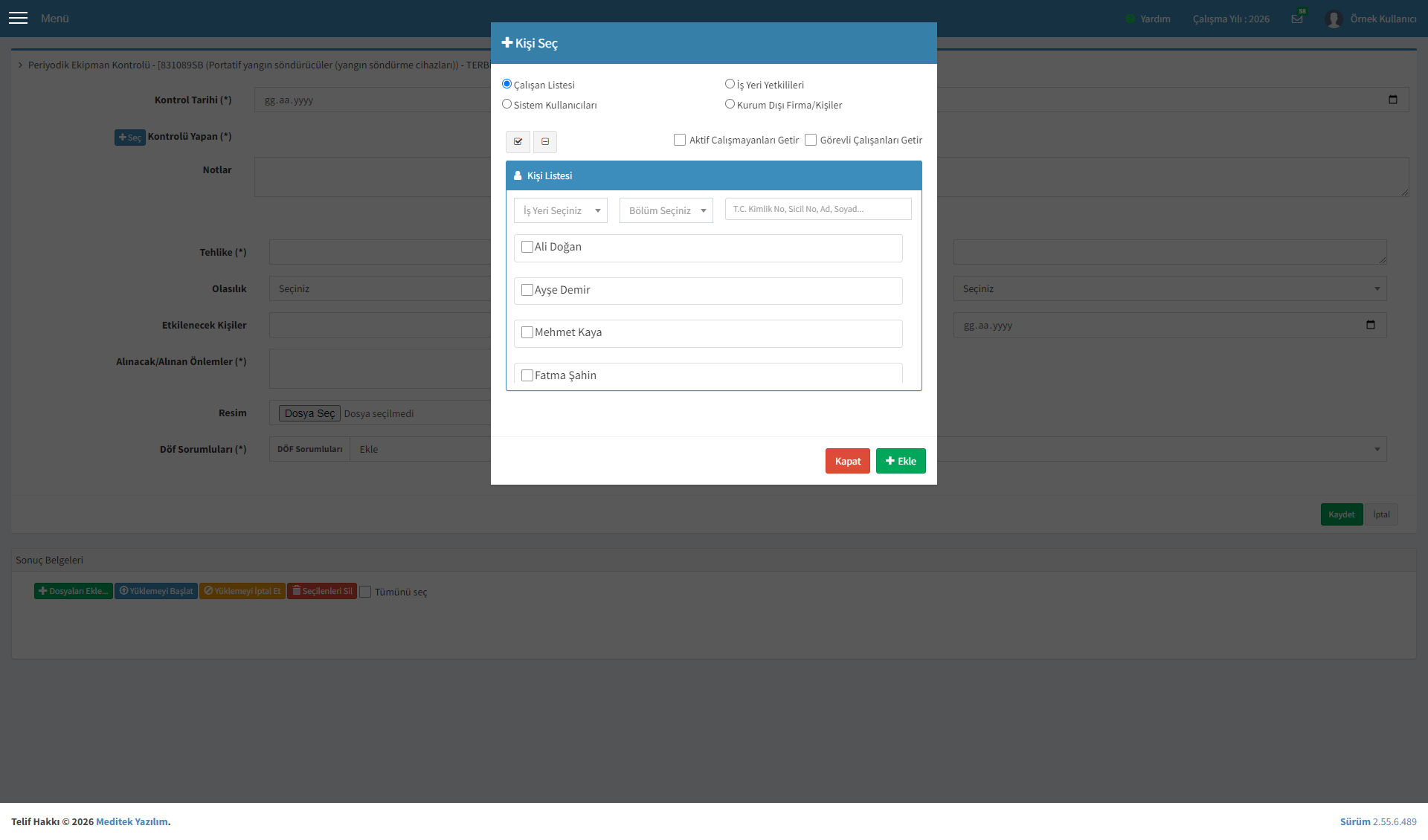Open the Meditek Yazılım link
This screenshot has width=1428, height=840.
pos(132,821)
